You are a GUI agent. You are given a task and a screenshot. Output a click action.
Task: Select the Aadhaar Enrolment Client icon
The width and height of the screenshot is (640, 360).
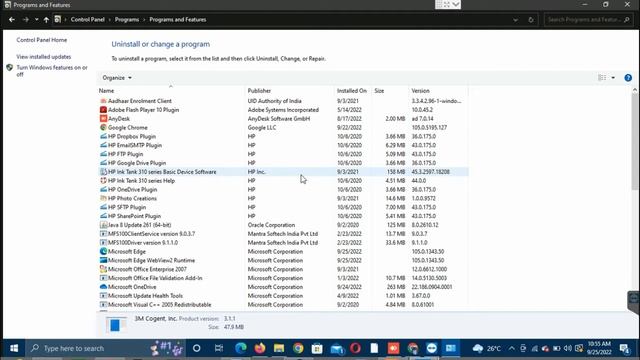(x=103, y=101)
